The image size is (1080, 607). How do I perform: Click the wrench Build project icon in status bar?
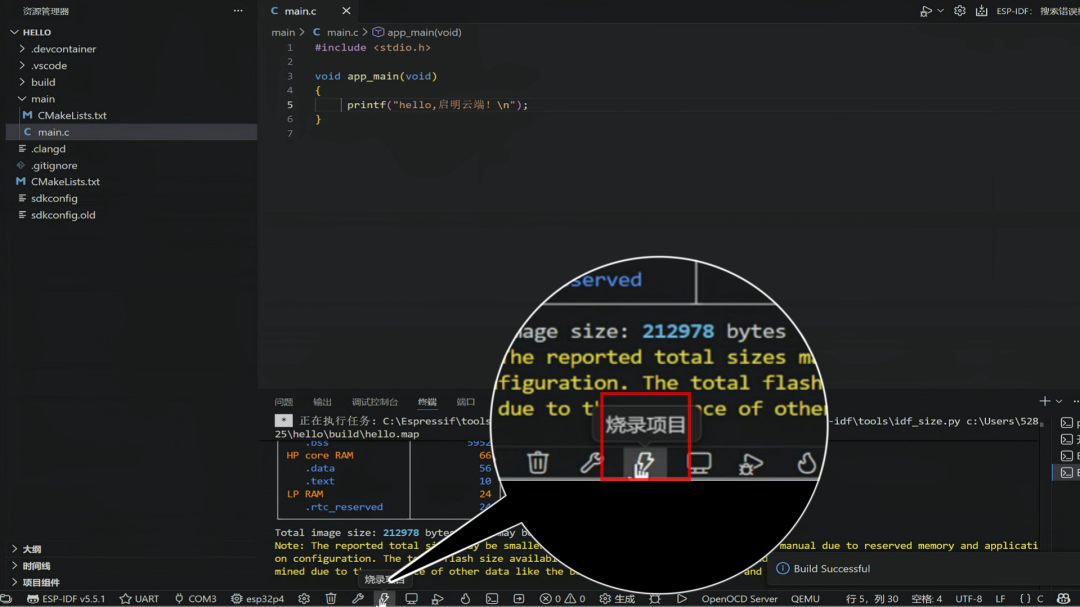pyautogui.click(x=357, y=599)
